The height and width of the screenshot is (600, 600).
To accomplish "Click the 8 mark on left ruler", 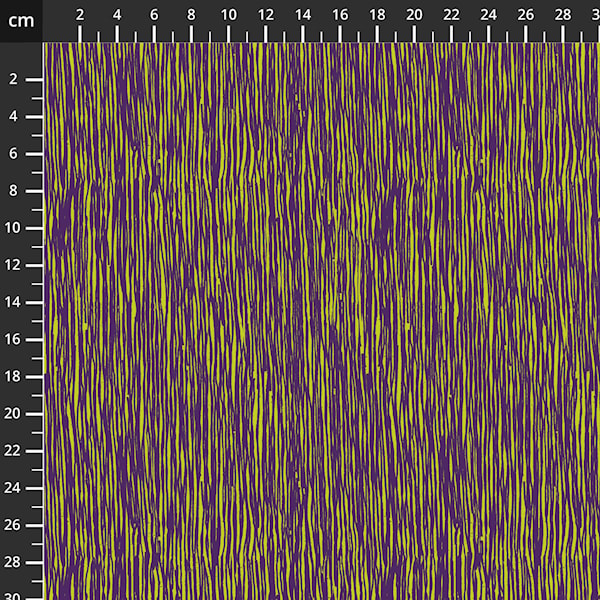I will pyautogui.click(x=15, y=190).
